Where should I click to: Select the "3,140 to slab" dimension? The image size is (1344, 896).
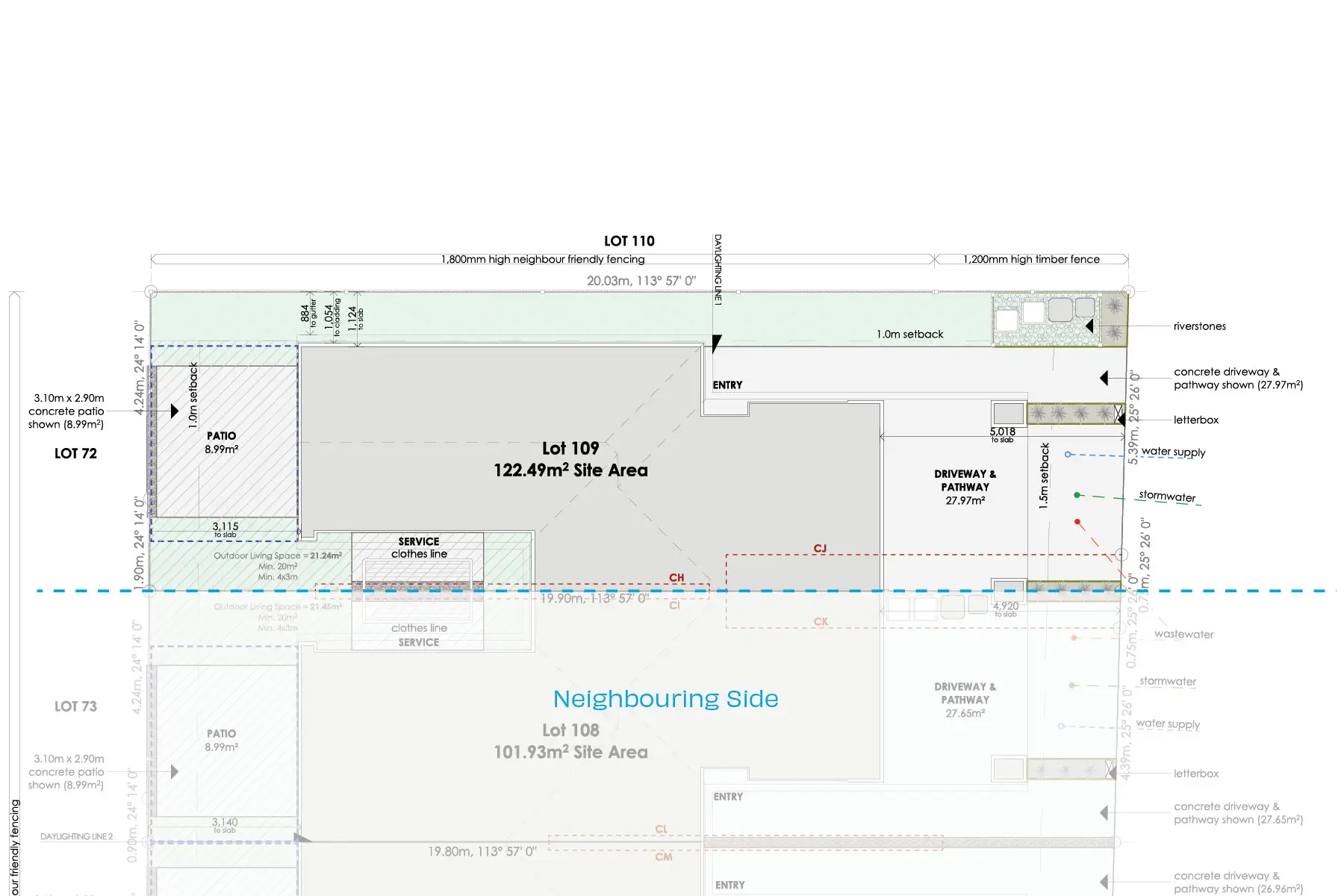pyautogui.click(x=225, y=825)
